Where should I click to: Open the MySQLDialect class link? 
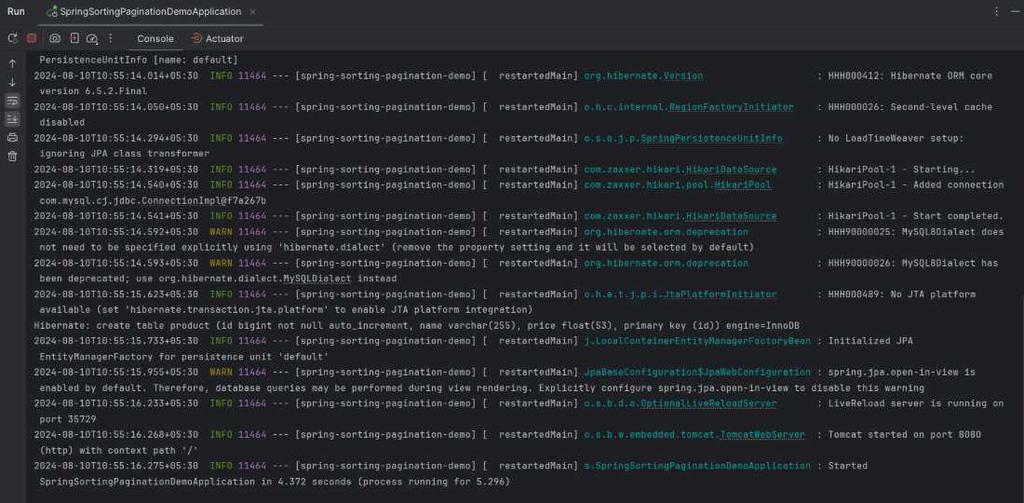pyautogui.click(x=317, y=278)
